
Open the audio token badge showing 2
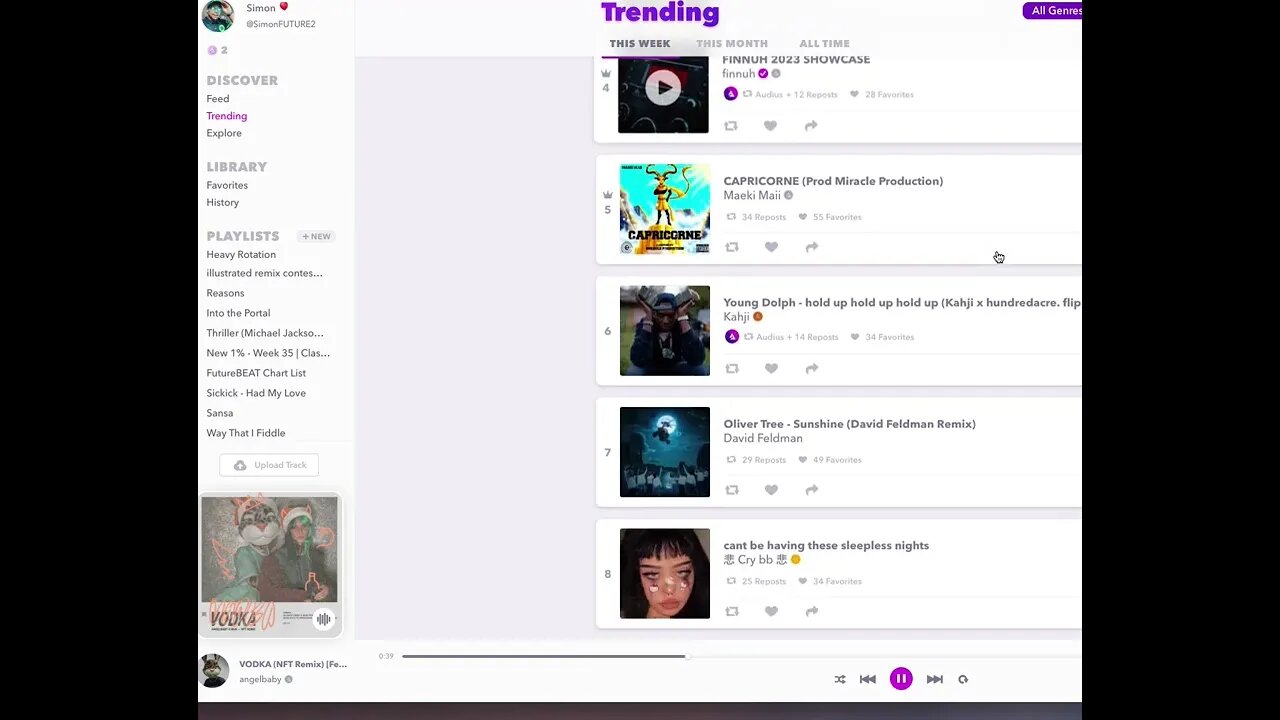tap(217, 50)
